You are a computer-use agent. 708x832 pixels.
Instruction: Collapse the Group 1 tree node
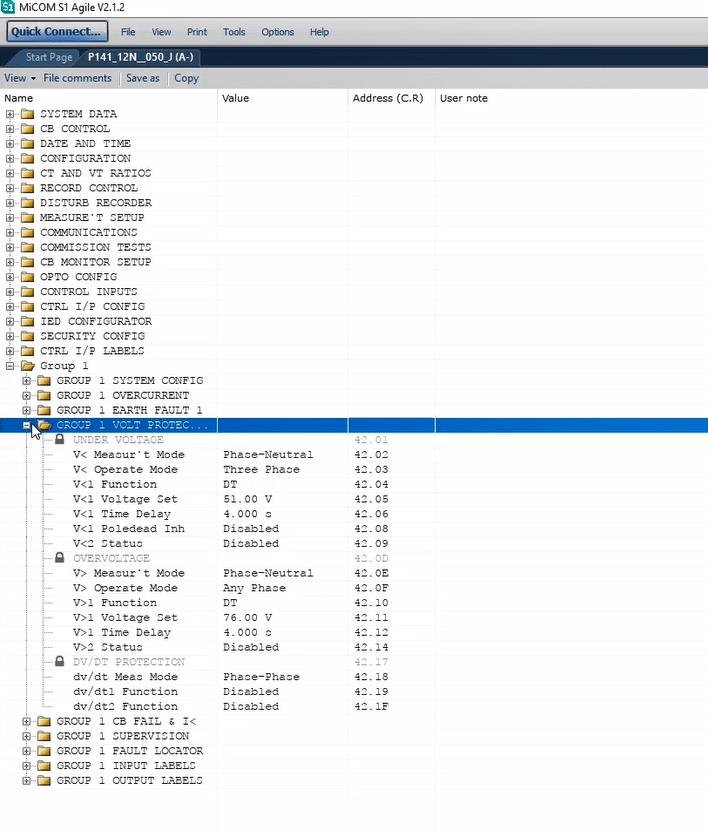click(10, 366)
